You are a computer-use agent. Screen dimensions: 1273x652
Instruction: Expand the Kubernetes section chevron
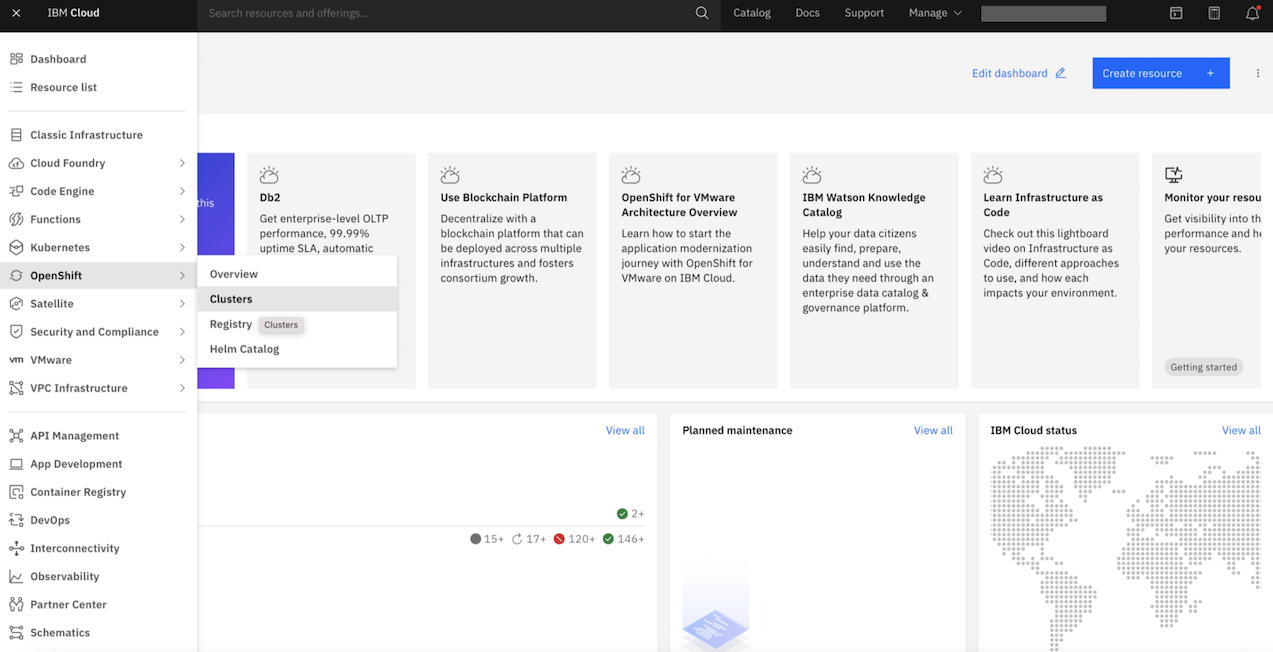pyautogui.click(x=184, y=247)
